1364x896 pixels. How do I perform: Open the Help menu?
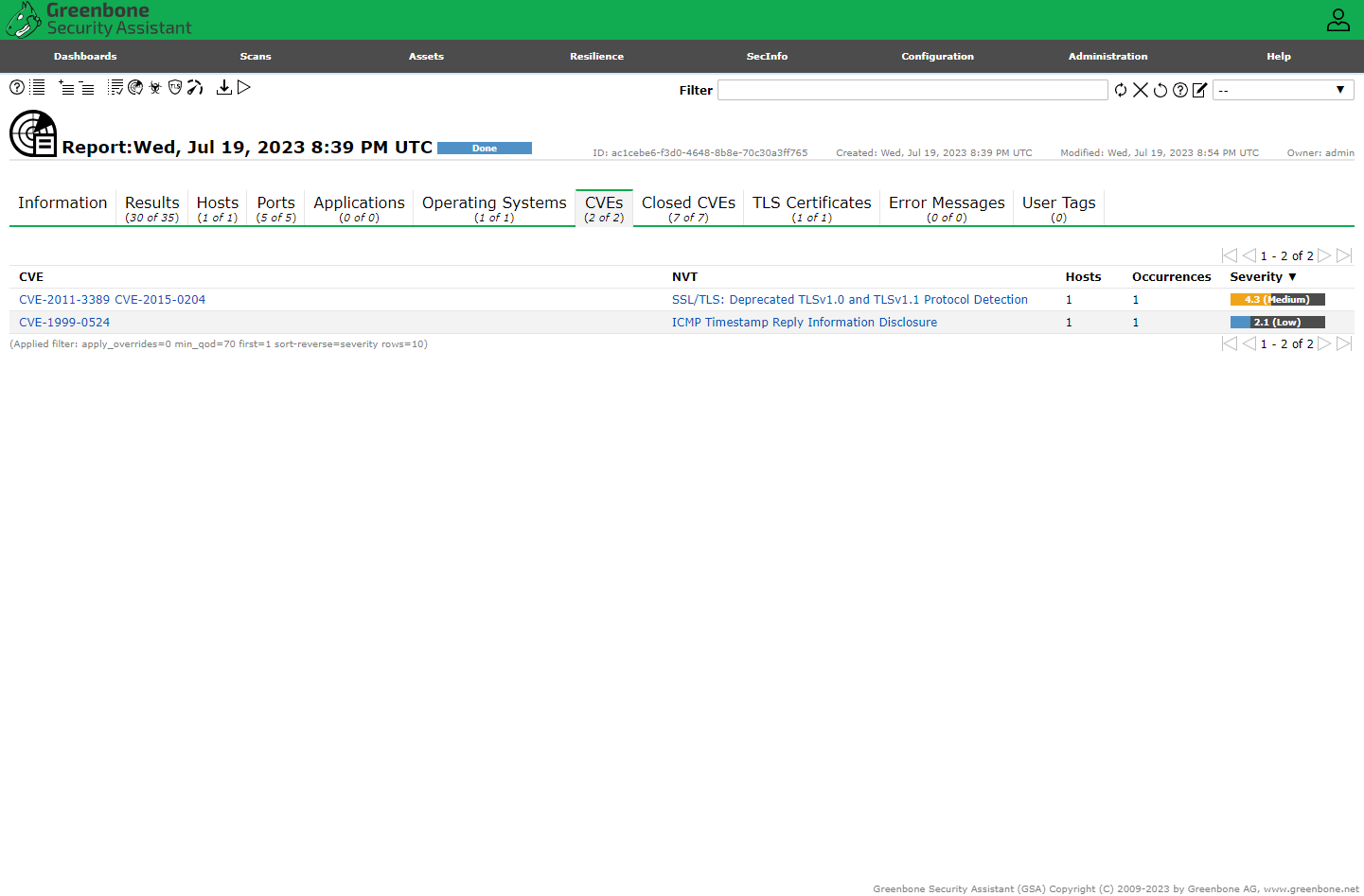pyautogui.click(x=1278, y=56)
